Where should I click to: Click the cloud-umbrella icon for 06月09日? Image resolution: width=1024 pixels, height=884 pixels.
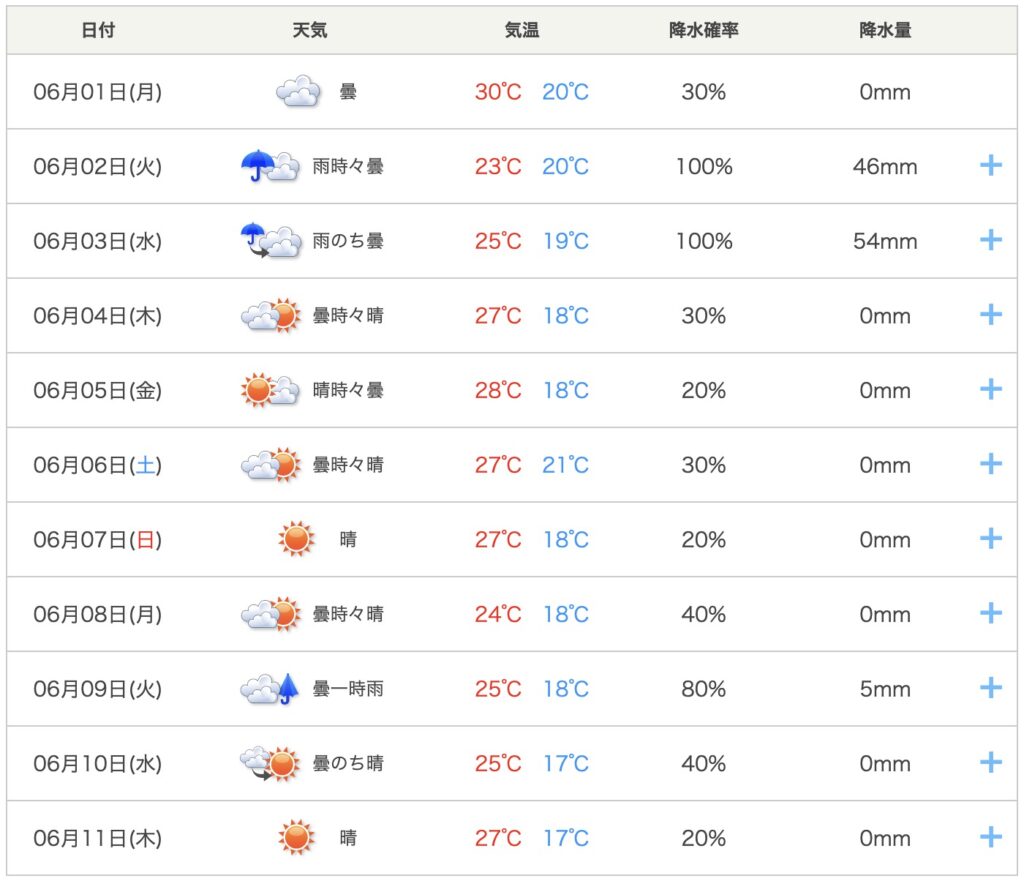tap(269, 689)
